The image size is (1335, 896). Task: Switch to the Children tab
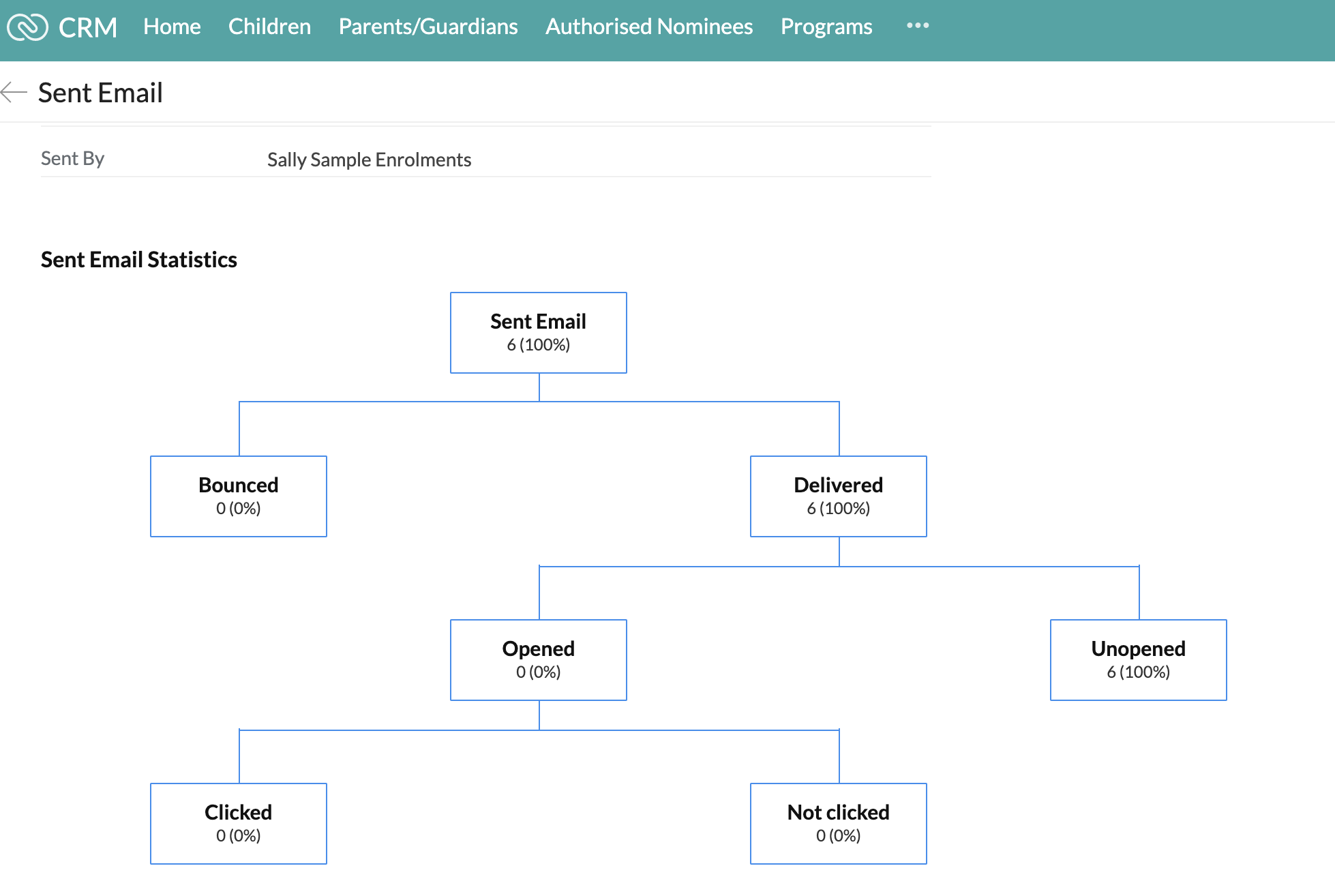click(x=269, y=27)
